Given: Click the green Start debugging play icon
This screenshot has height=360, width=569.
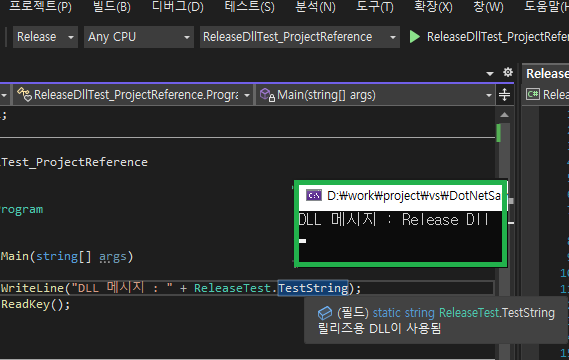Looking at the screenshot, I should coord(414,37).
